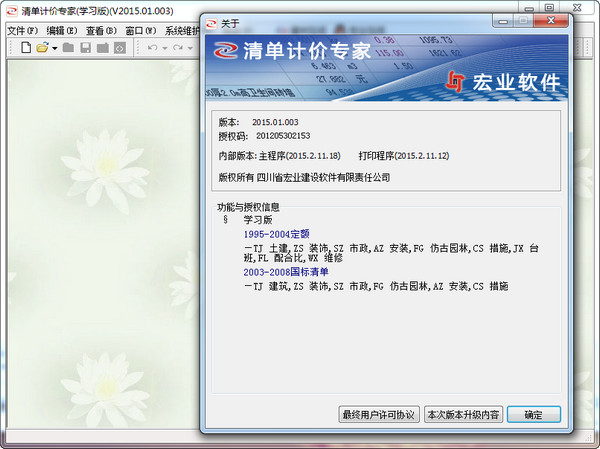The height and width of the screenshot is (449, 600).
Task: Click the 1995-2004定额 heading
Action: point(276,234)
